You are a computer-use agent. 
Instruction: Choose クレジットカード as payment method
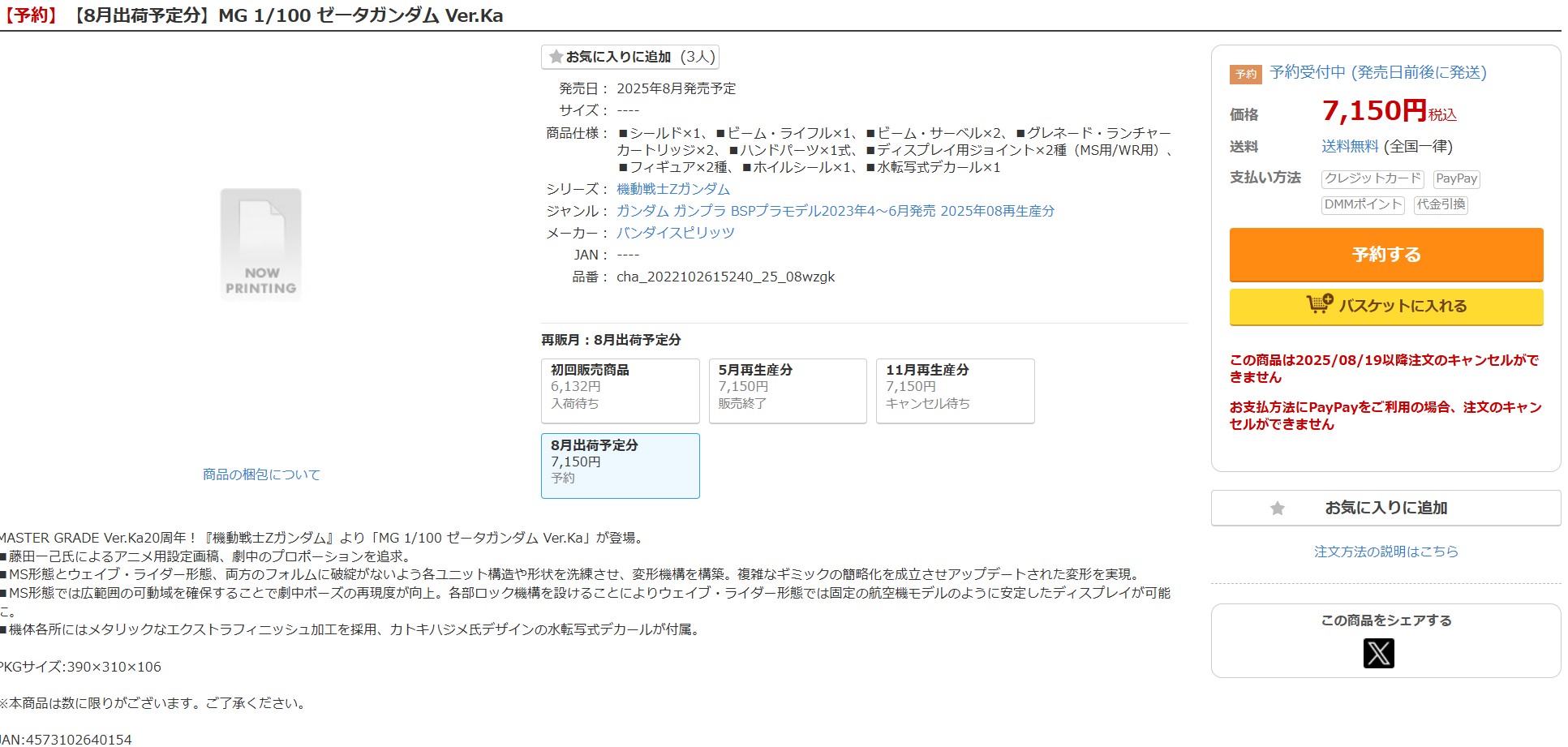point(1373,179)
